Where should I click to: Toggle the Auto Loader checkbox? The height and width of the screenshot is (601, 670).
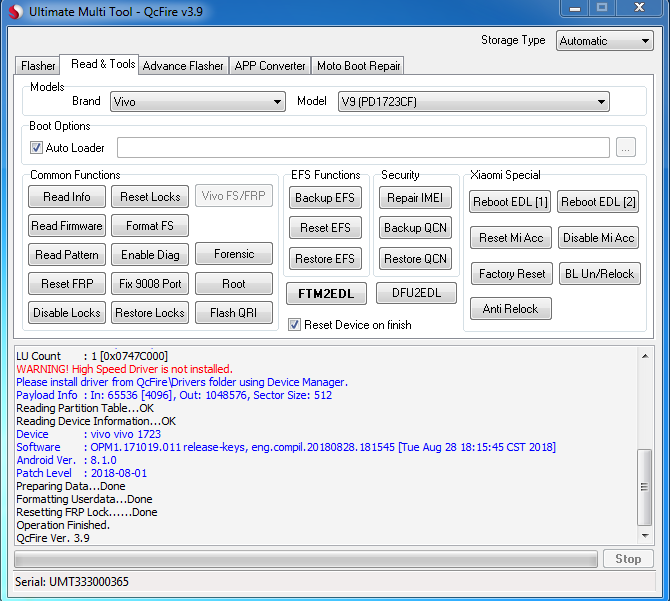pos(36,148)
